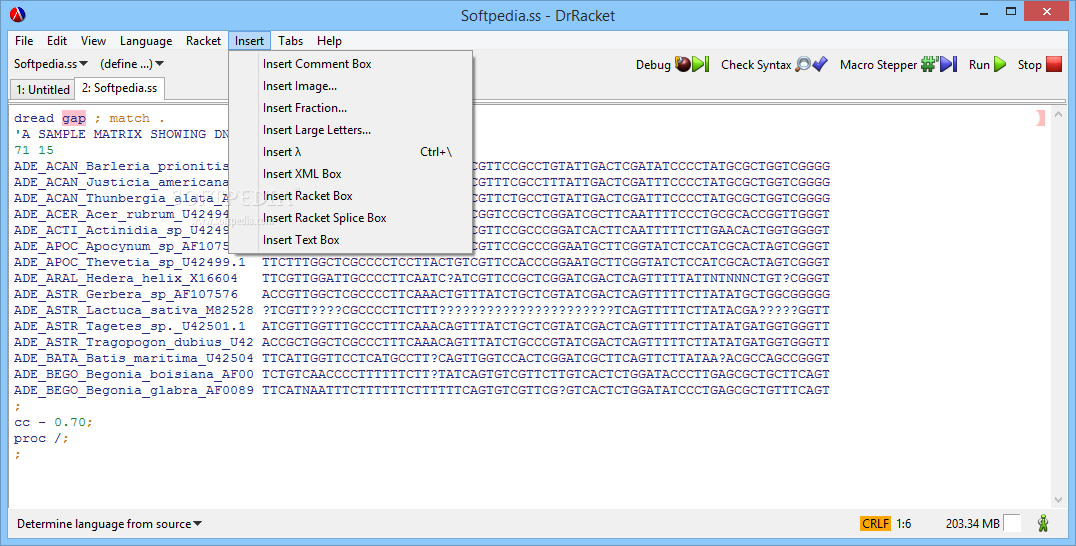
Task: Choose Insert Fraction...
Action: click(351, 108)
